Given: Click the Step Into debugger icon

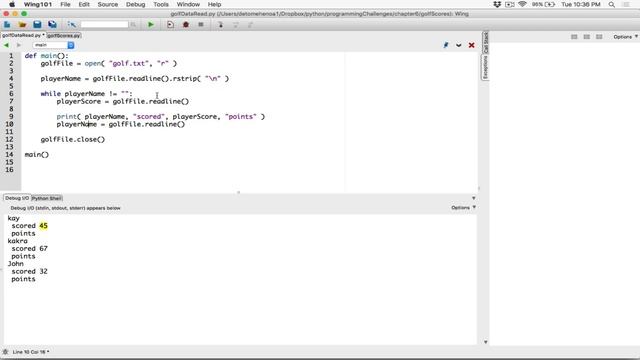Looking at the screenshot, I should (220, 24).
